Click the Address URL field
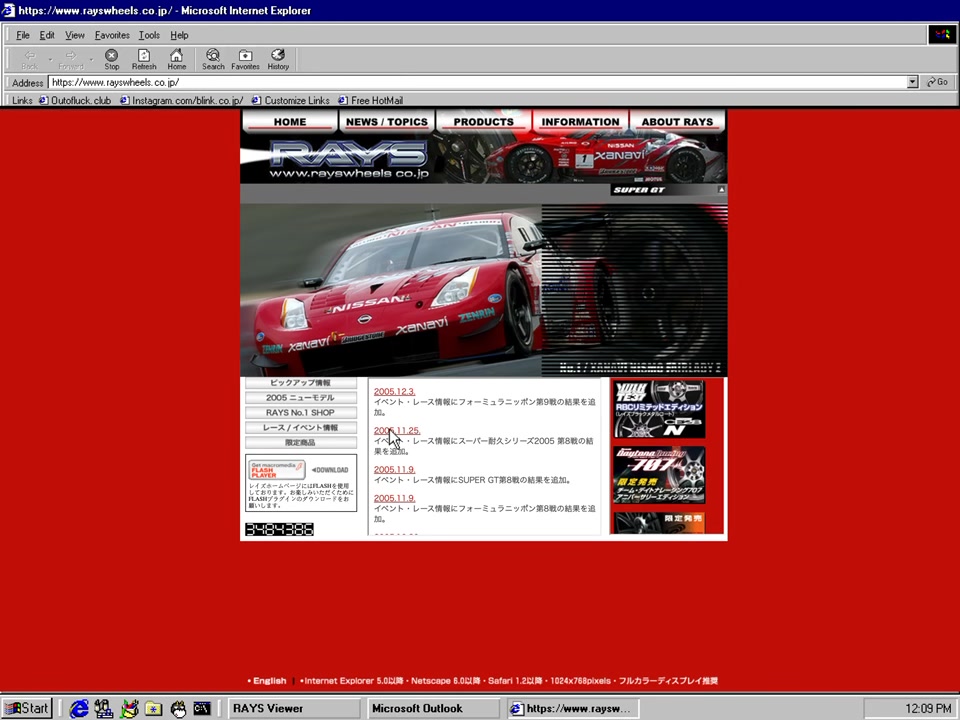This screenshot has height=720, width=960. click(x=477, y=82)
